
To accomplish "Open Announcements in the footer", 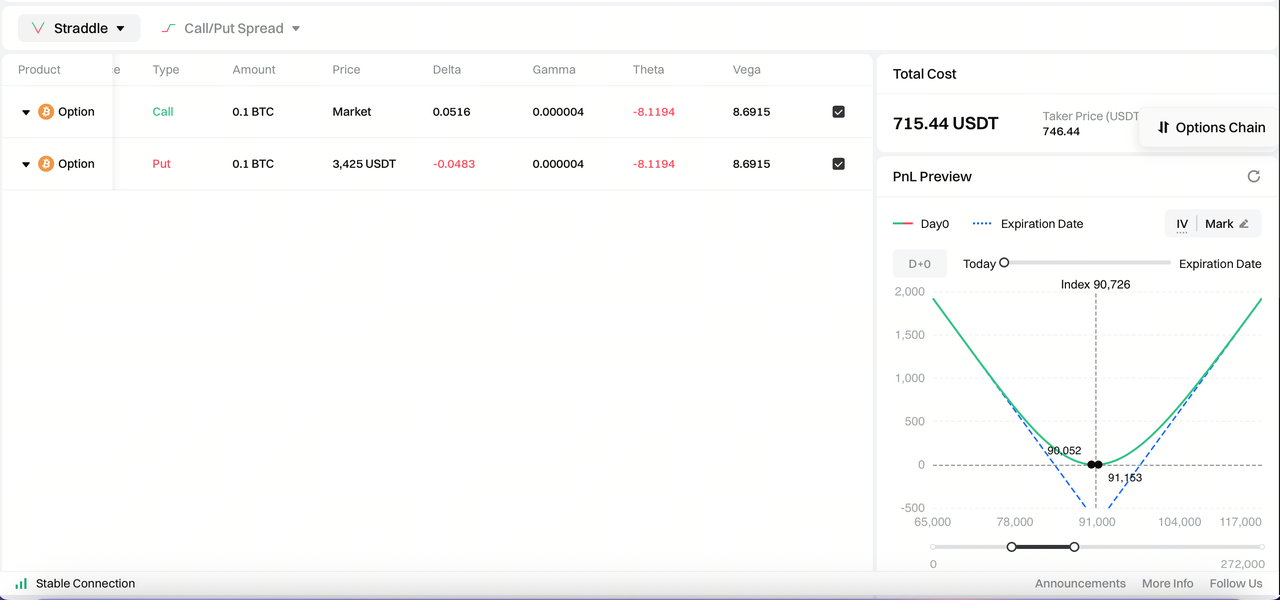I will [1080, 583].
